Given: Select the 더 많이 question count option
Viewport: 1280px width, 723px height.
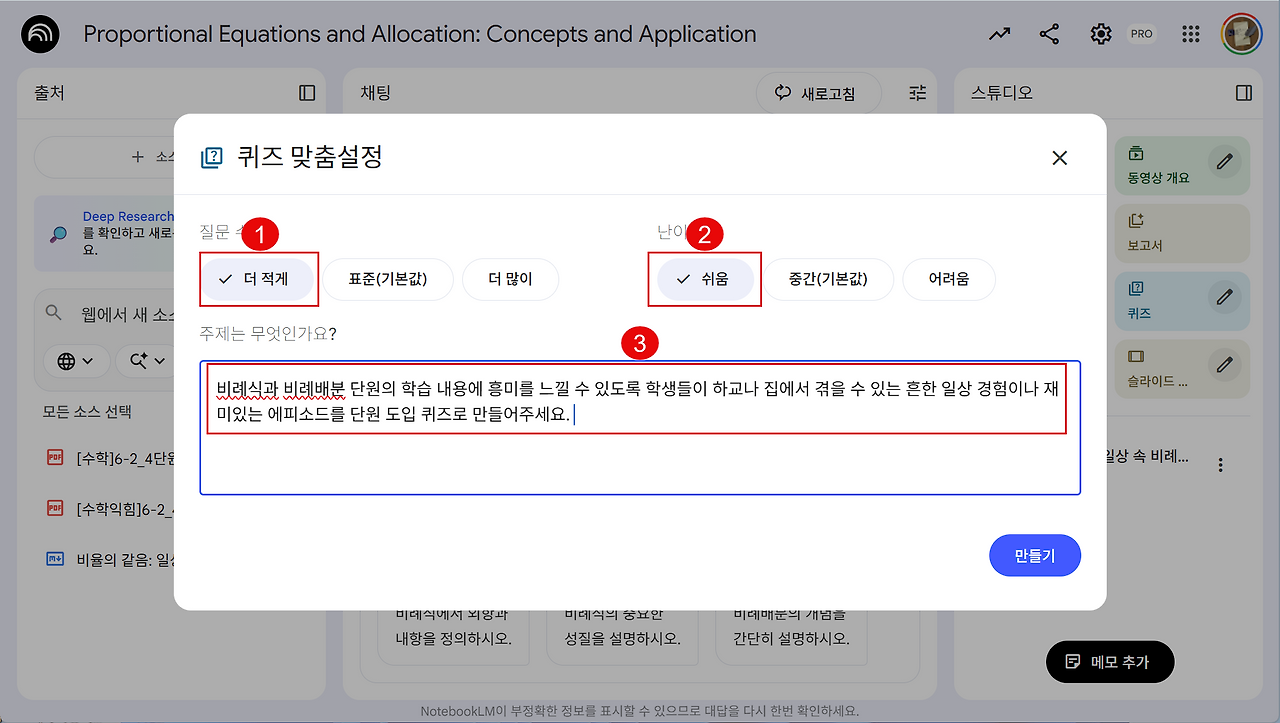Looking at the screenshot, I should (x=510, y=279).
